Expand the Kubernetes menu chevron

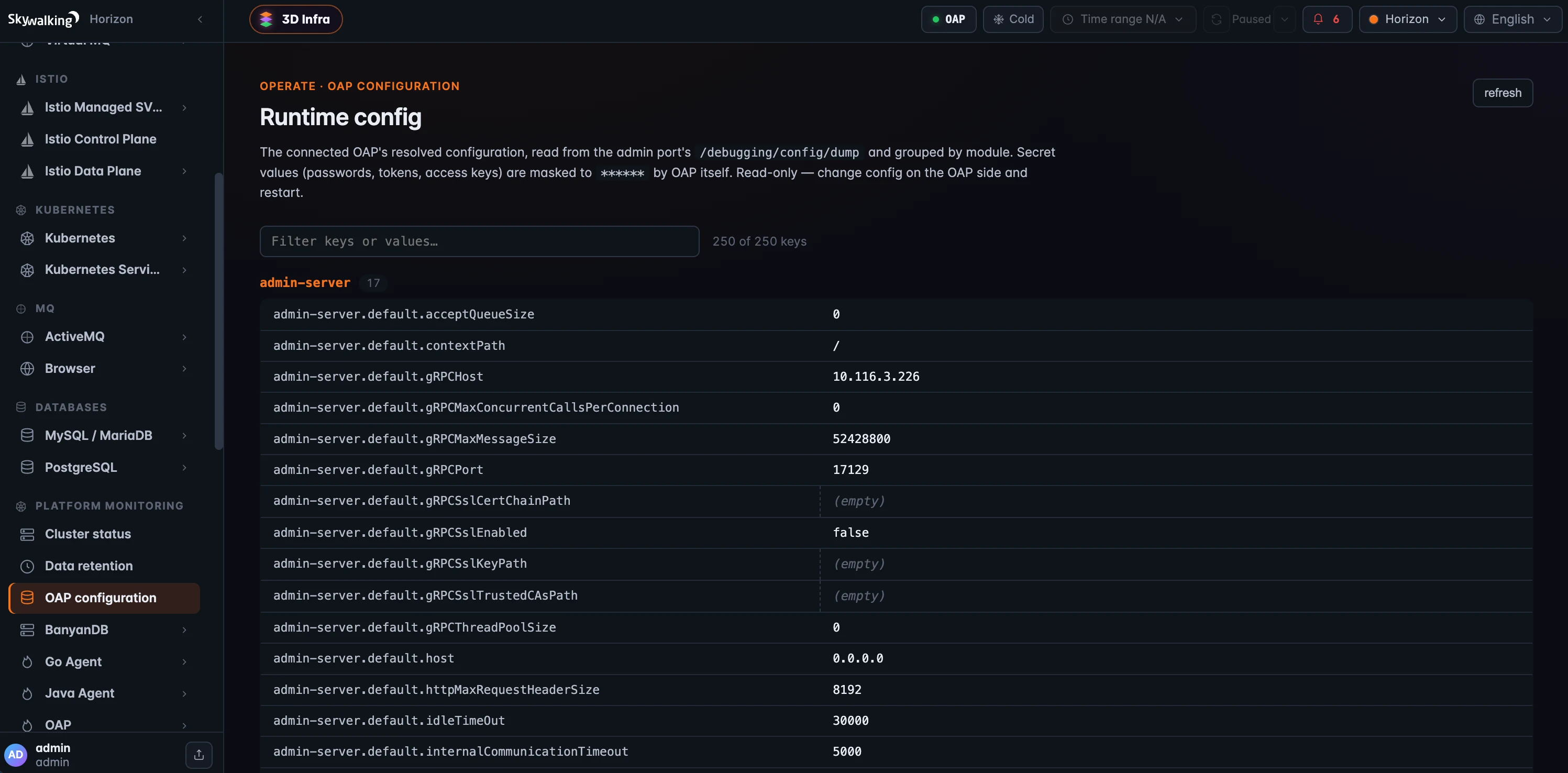tap(184, 239)
